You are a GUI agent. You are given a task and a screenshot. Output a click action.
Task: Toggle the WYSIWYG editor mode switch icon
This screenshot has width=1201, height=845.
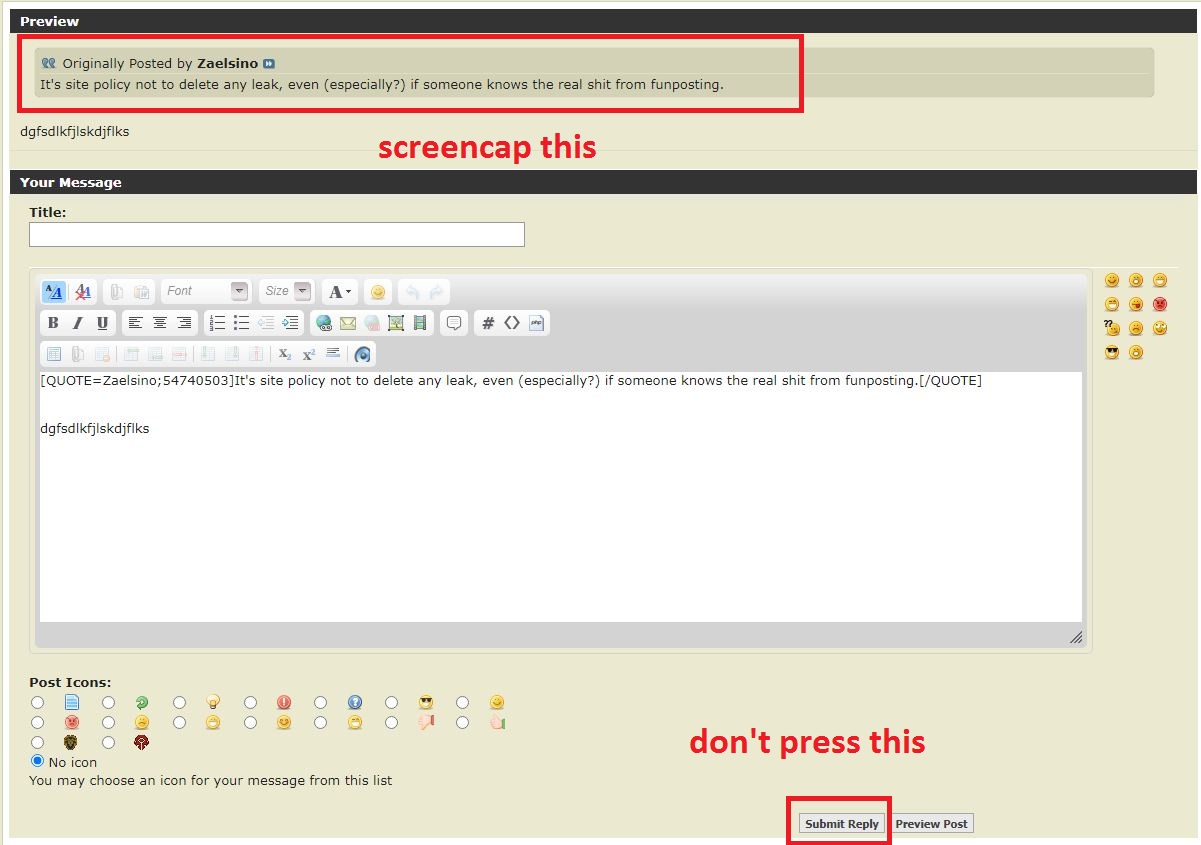pos(54,291)
